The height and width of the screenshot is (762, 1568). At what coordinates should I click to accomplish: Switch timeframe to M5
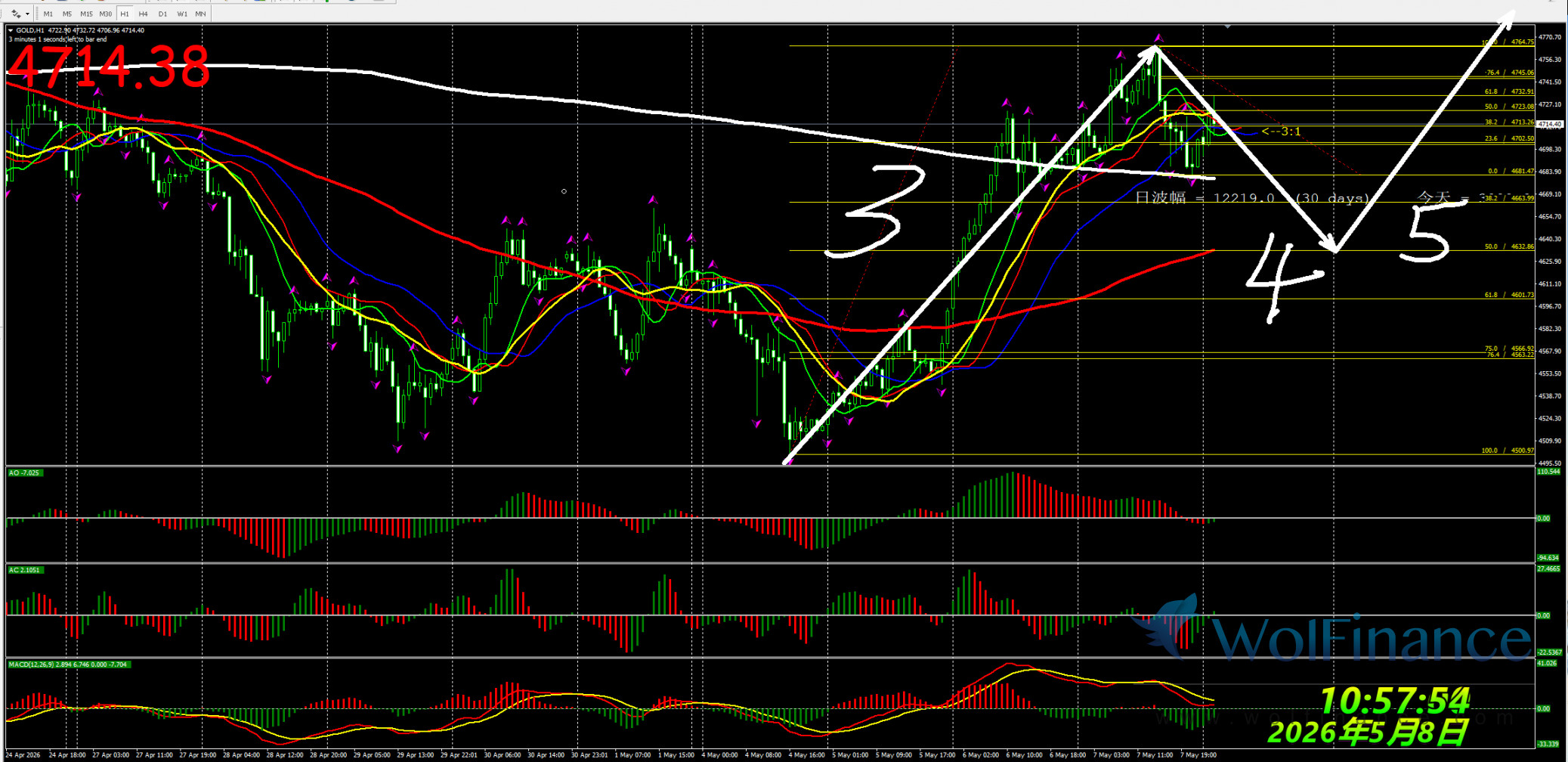coord(67,14)
